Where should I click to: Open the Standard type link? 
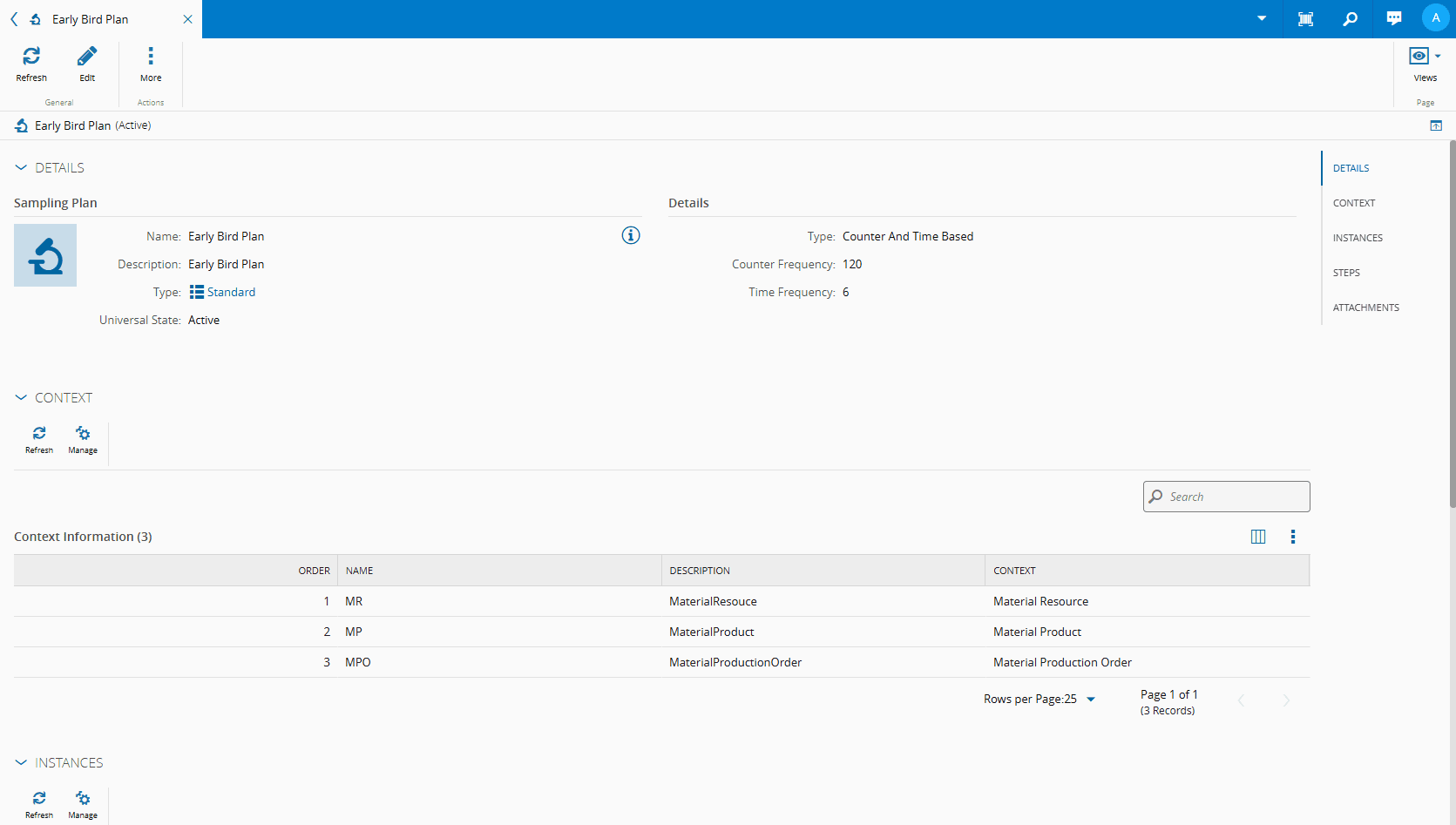pos(231,292)
